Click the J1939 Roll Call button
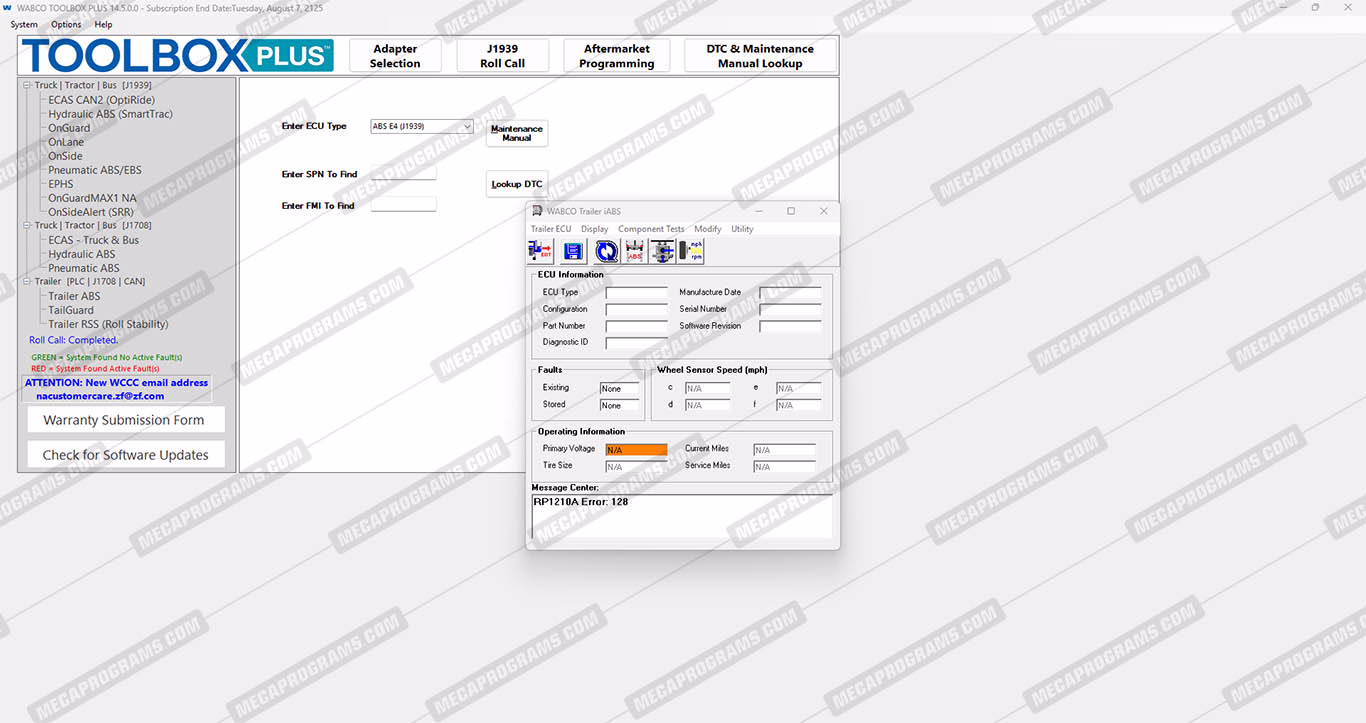 tap(502, 56)
